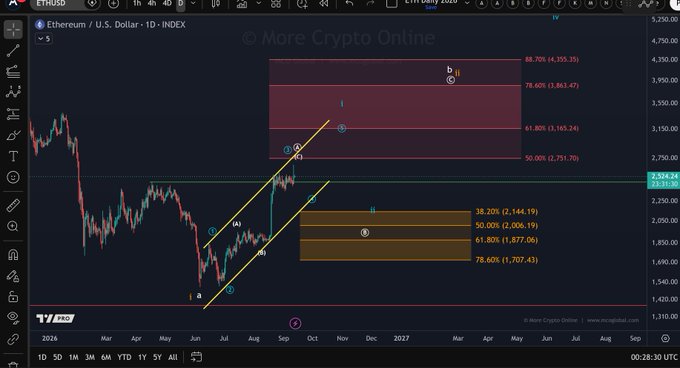Set the time range to 5Y
Viewport: 680px width, 368px height.
click(x=157, y=357)
